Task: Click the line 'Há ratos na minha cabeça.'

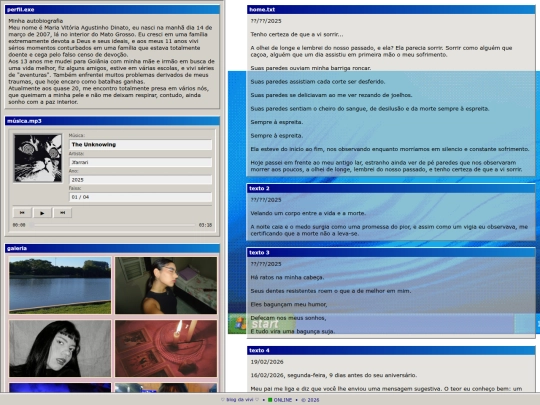Action: click(287, 277)
